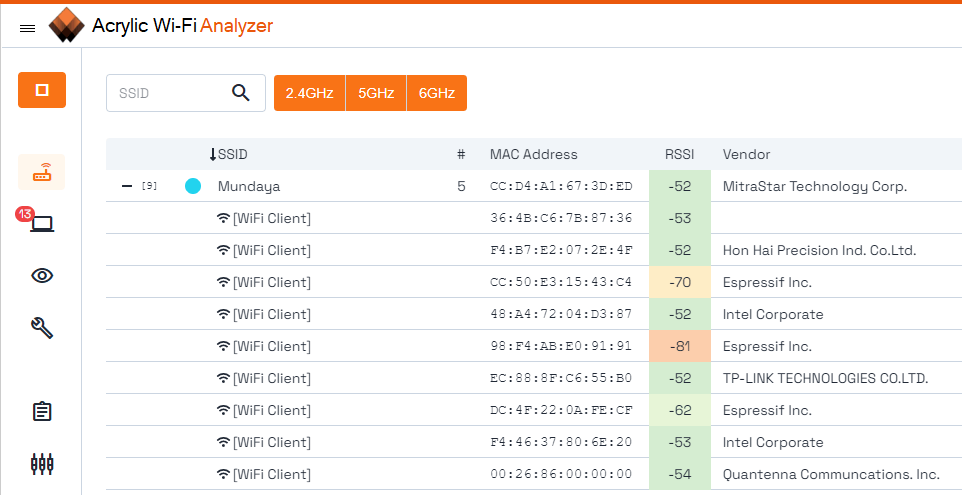This screenshot has height=495, width=962.
Task: Select MAC address F4:B7:E2:07:2E:4F
Action: coord(561,250)
